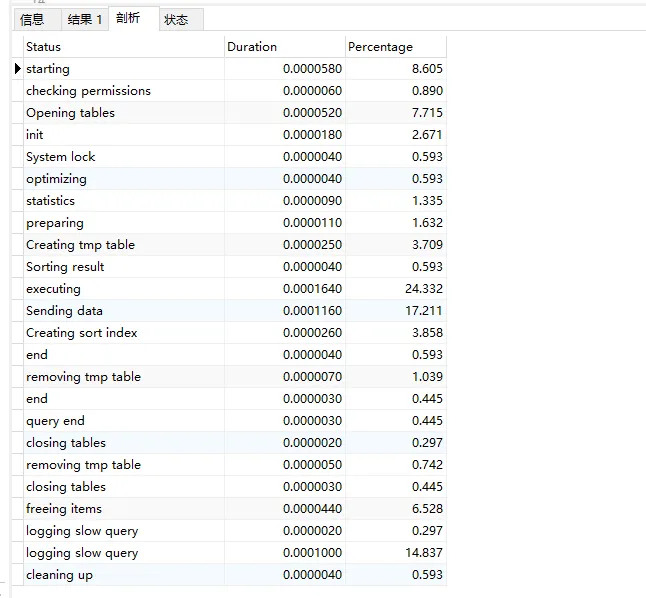Click the percentage value 17.211
The image size is (646, 598).
point(424,311)
